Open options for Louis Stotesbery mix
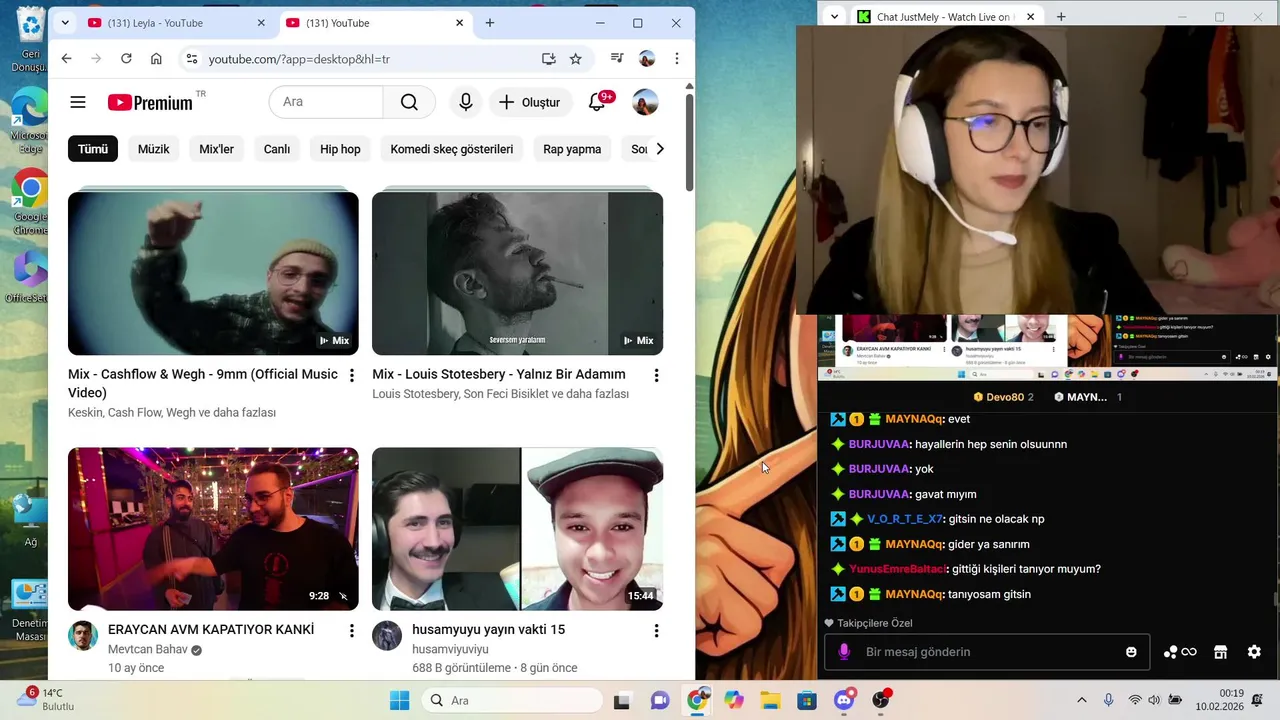Image resolution: width=1280 pixels, height=720 pixels. tap(656, 375)
